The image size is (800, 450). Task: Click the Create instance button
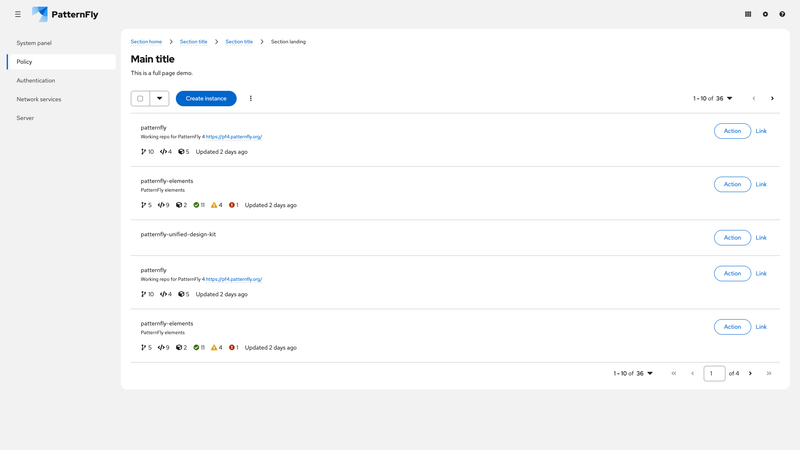click(x=206, y=98)
